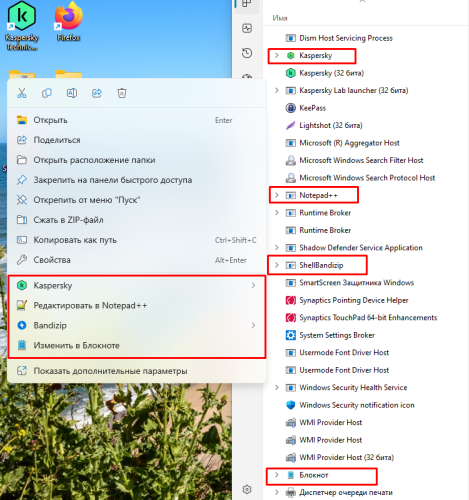Click Synaptics TouchPad 64-bit Enhancements icon

pos(291,317)
